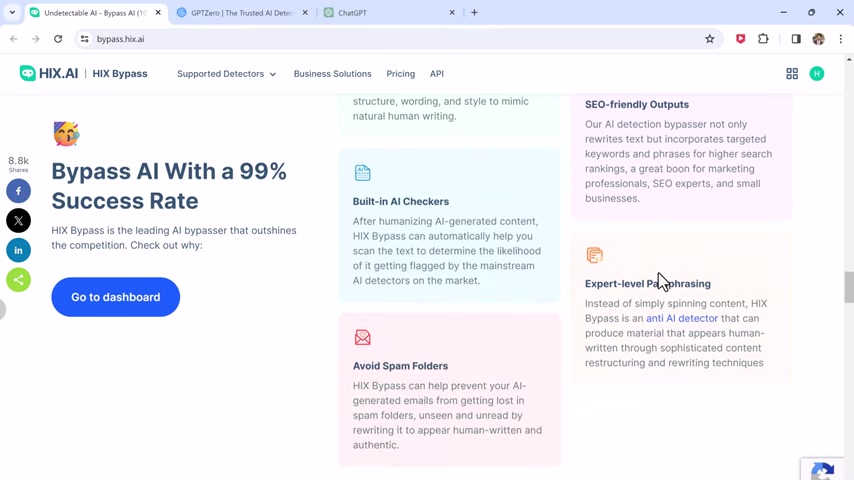
Task: Click the HIX.AI logo
Action: click(x=49, y=74)
